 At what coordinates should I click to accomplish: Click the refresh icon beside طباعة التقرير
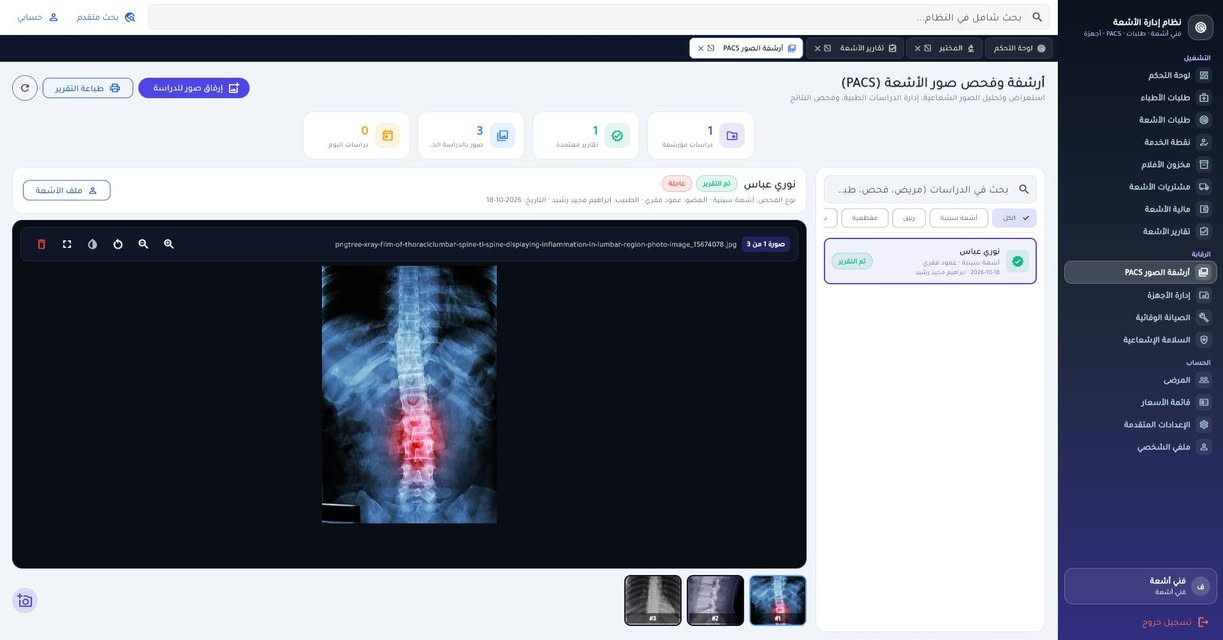pyautogui.click(x=25, y=88)
